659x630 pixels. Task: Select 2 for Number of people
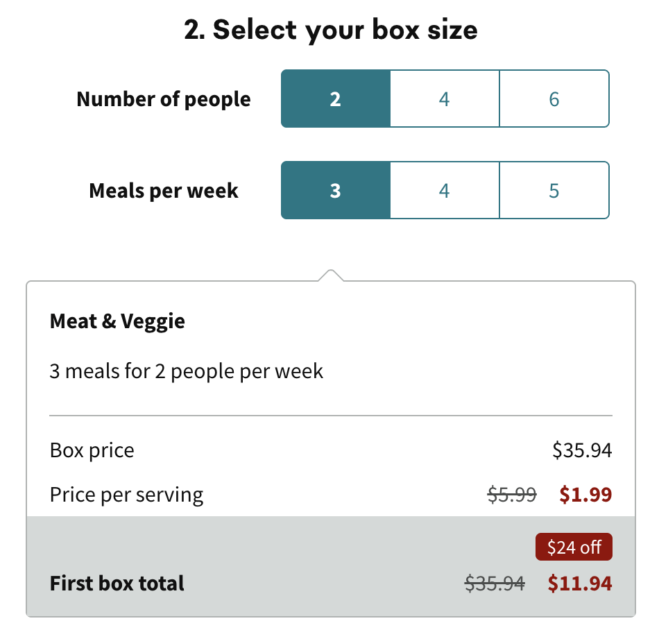point(335,99)
